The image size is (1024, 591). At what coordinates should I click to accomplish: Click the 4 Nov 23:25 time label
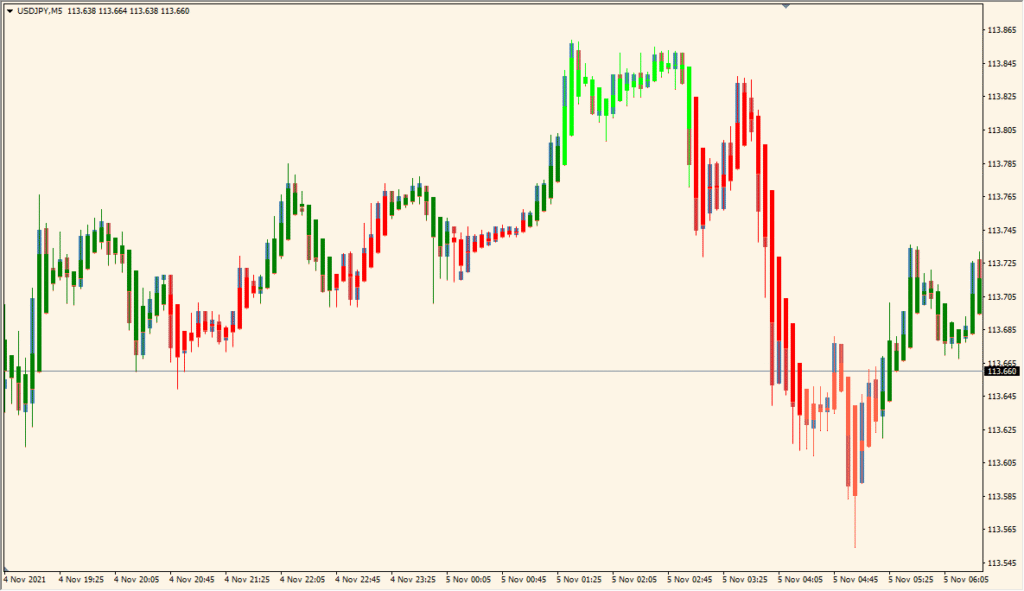413,579
